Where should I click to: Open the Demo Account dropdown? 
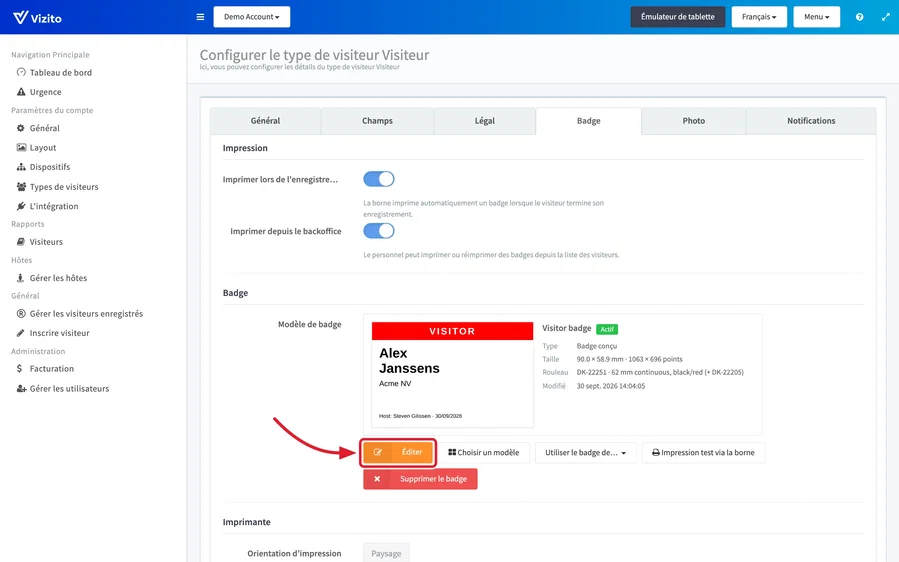coord(252,17)
